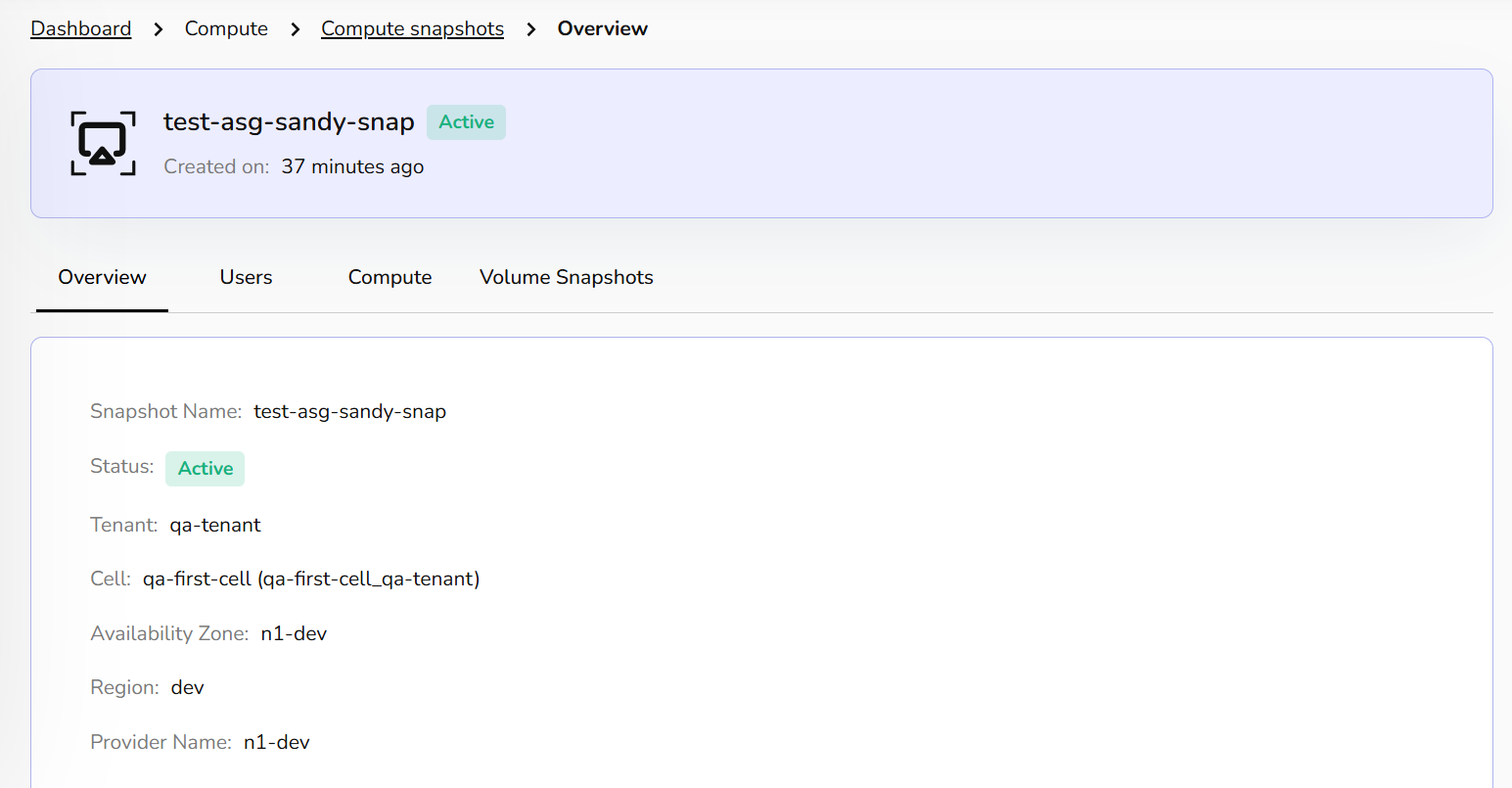Viewport: 1512px width, 788px height.
Task: Open the Compute snapshots breadcrumb link
Action: (x=412, y=28)
